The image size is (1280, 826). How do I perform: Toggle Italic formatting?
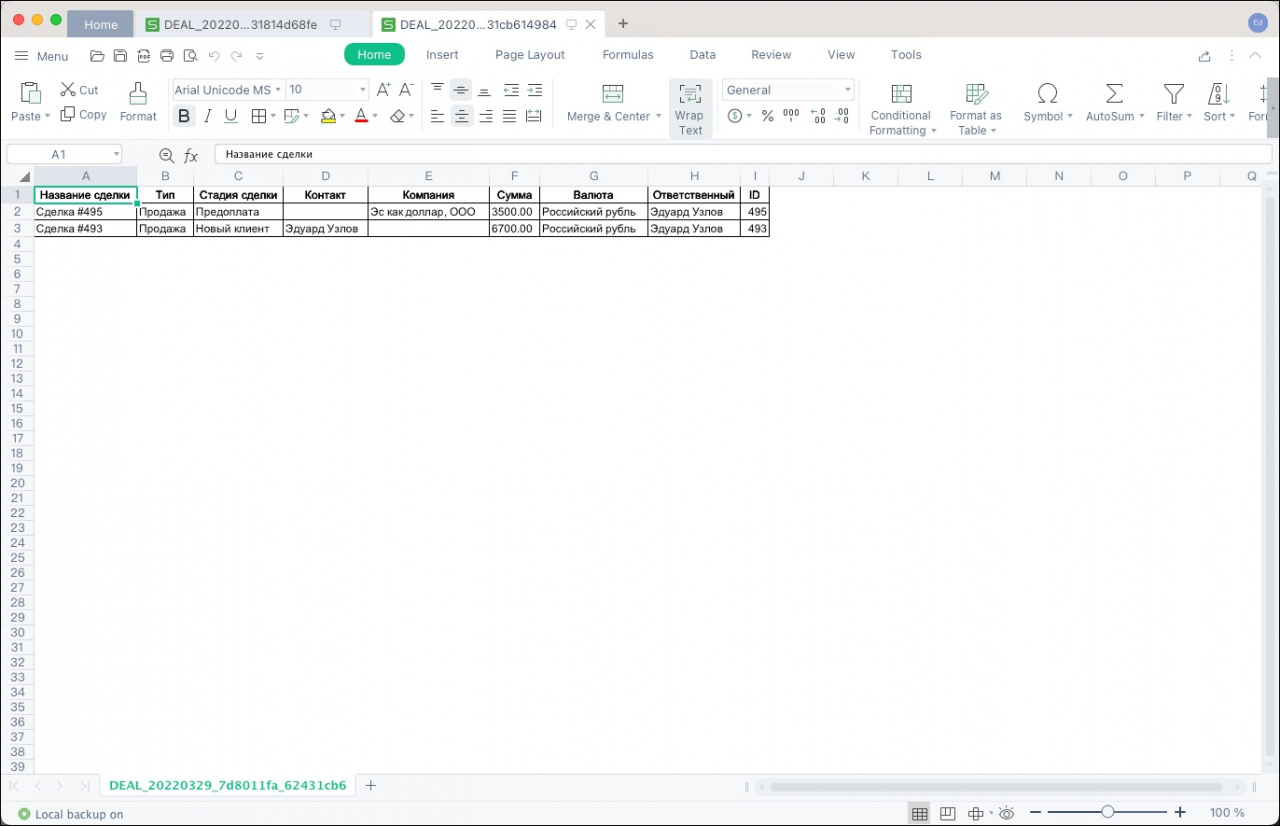[x=208, y=116]
